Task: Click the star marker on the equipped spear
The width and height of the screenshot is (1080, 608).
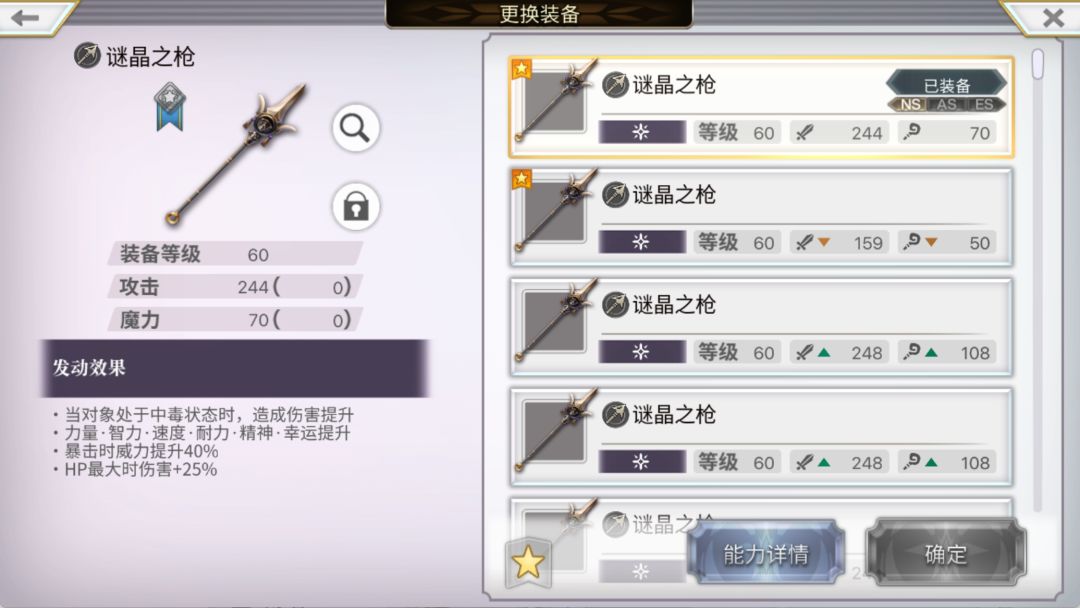Action: pos(521,68)
